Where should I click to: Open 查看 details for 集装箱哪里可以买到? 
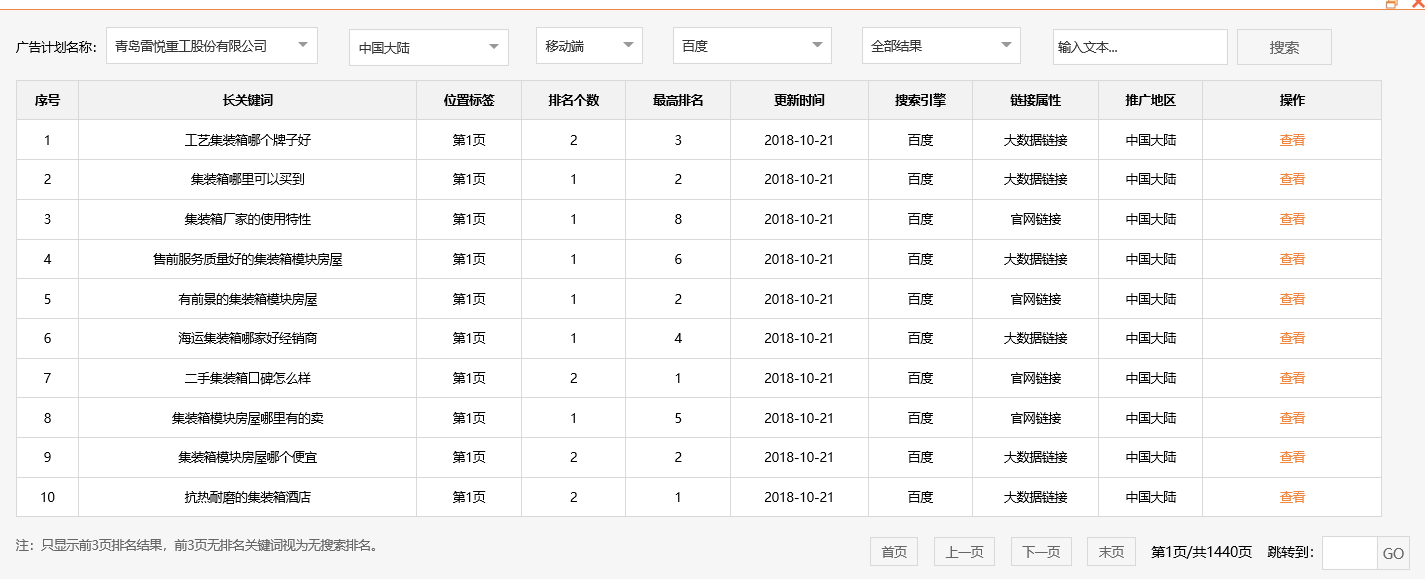1291,179
